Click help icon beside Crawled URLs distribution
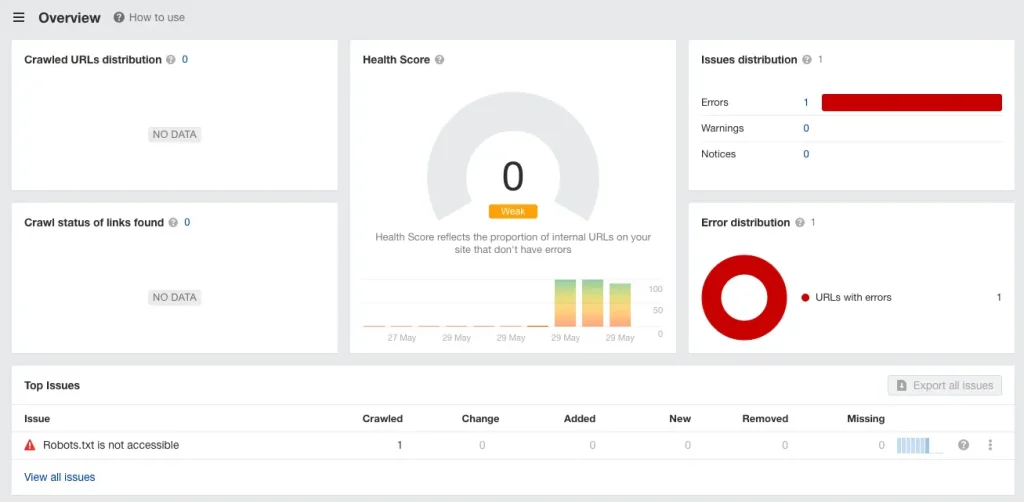1024x502 pixels. pyautogui.click(x=171, y=59)
